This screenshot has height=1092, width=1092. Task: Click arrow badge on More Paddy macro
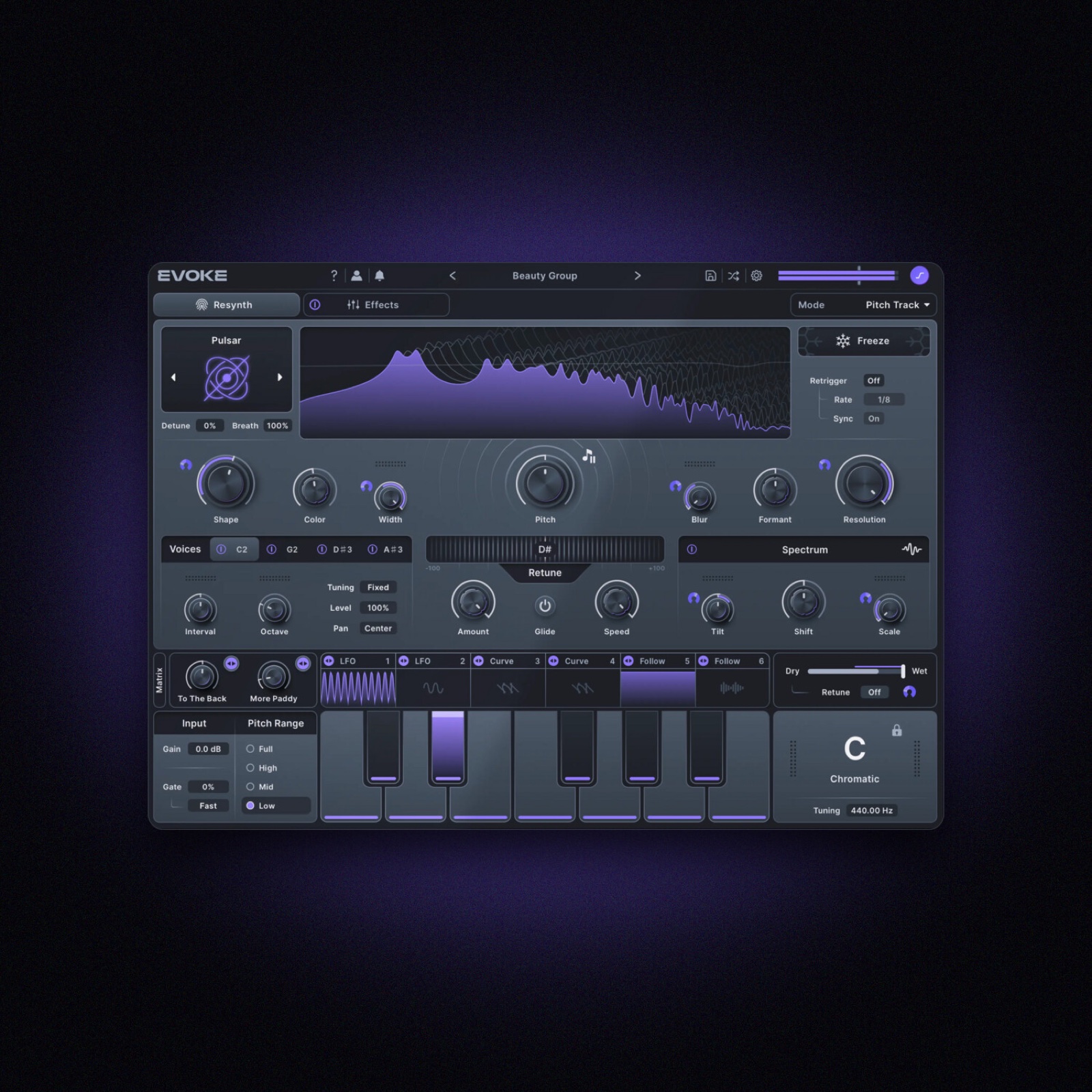coord(303,663)
